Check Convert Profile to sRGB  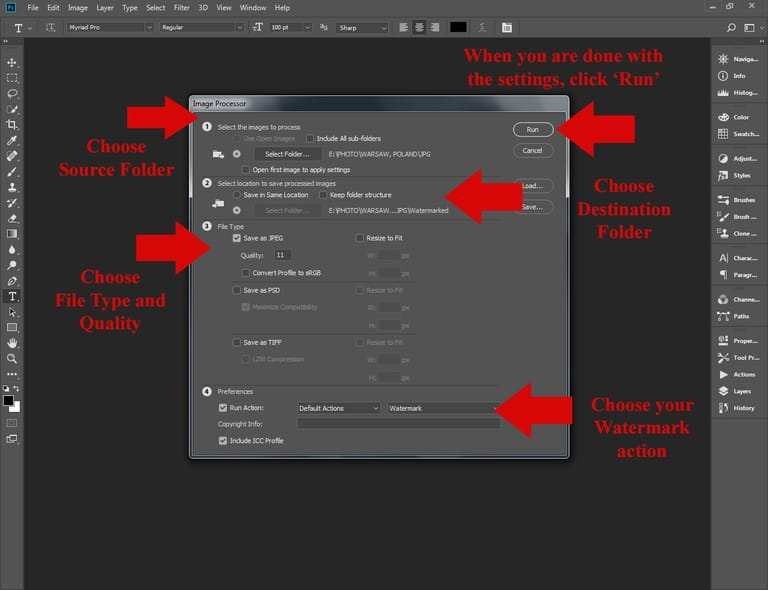[246, 273]
